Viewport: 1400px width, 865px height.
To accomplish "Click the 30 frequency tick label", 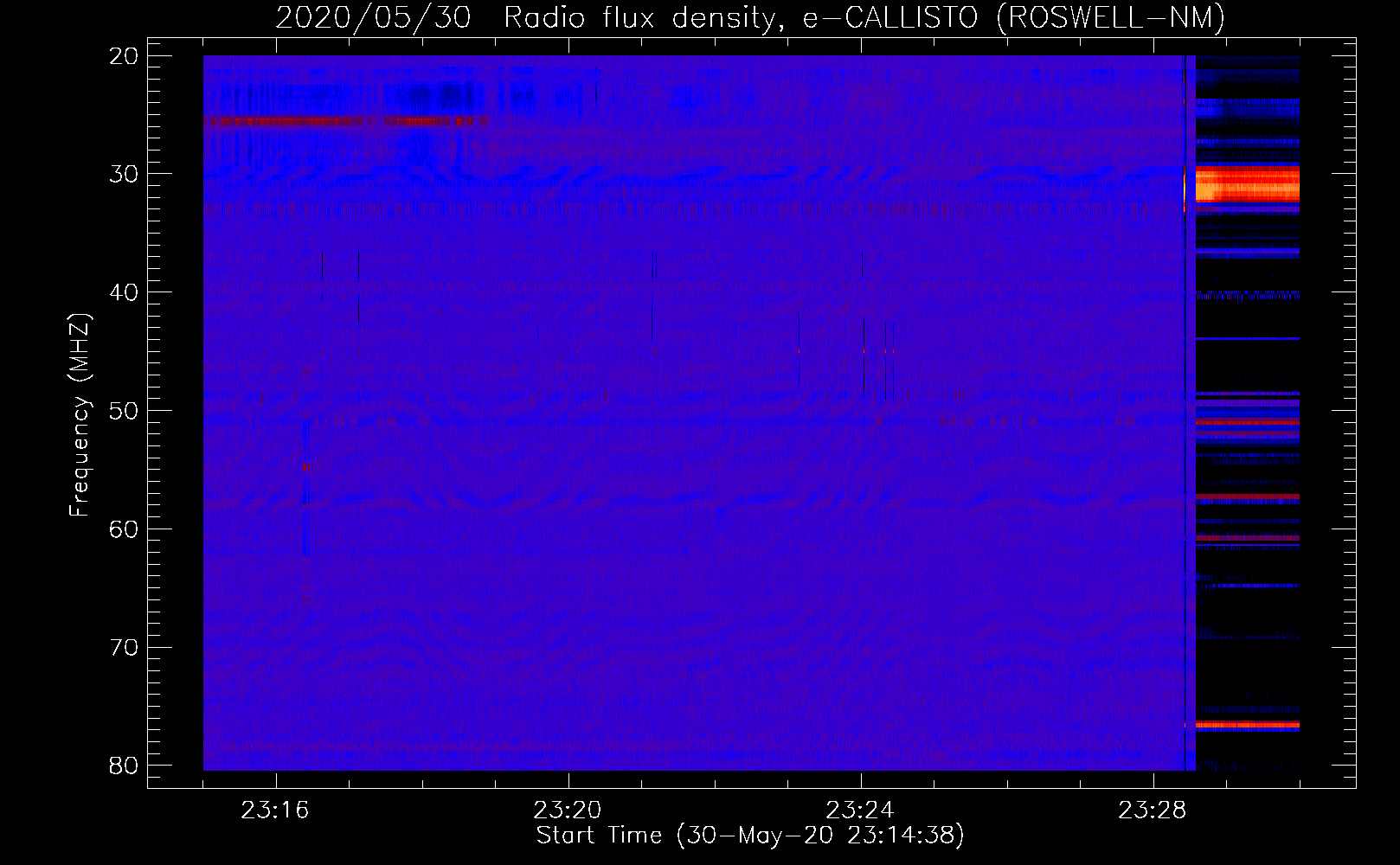I will click(124, 174).
